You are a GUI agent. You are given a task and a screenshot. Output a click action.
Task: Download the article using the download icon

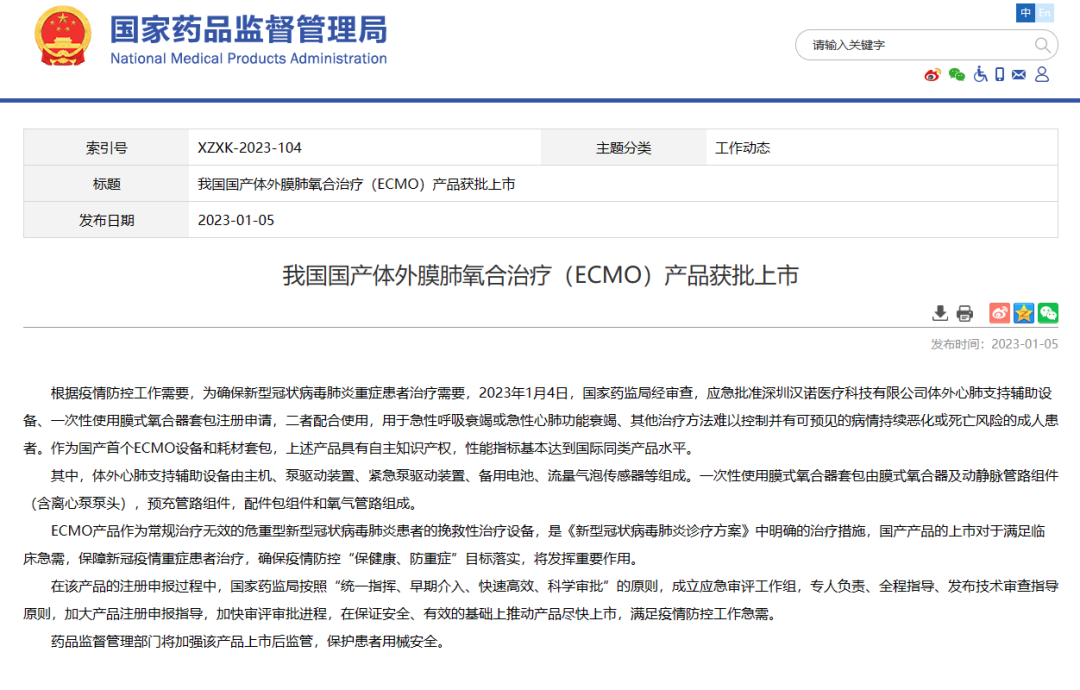(x=940, y=313)
